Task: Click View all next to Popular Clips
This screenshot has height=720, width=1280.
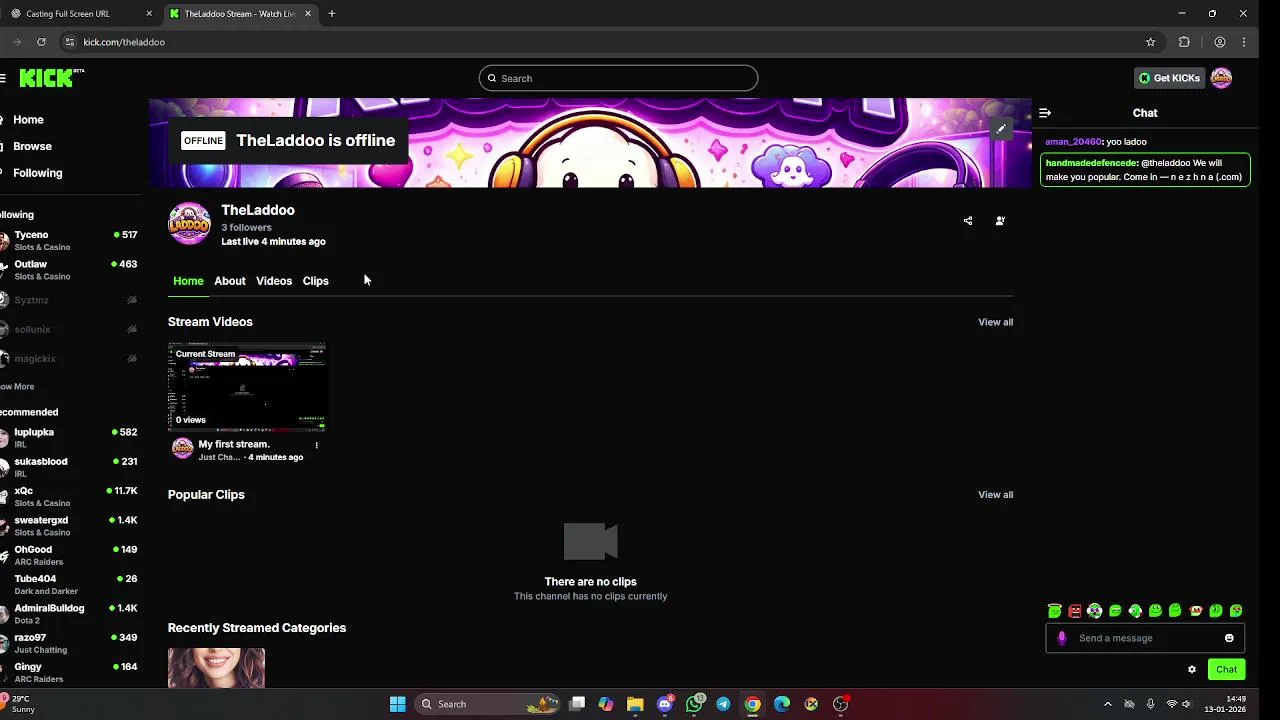Action: coord(995,495)
